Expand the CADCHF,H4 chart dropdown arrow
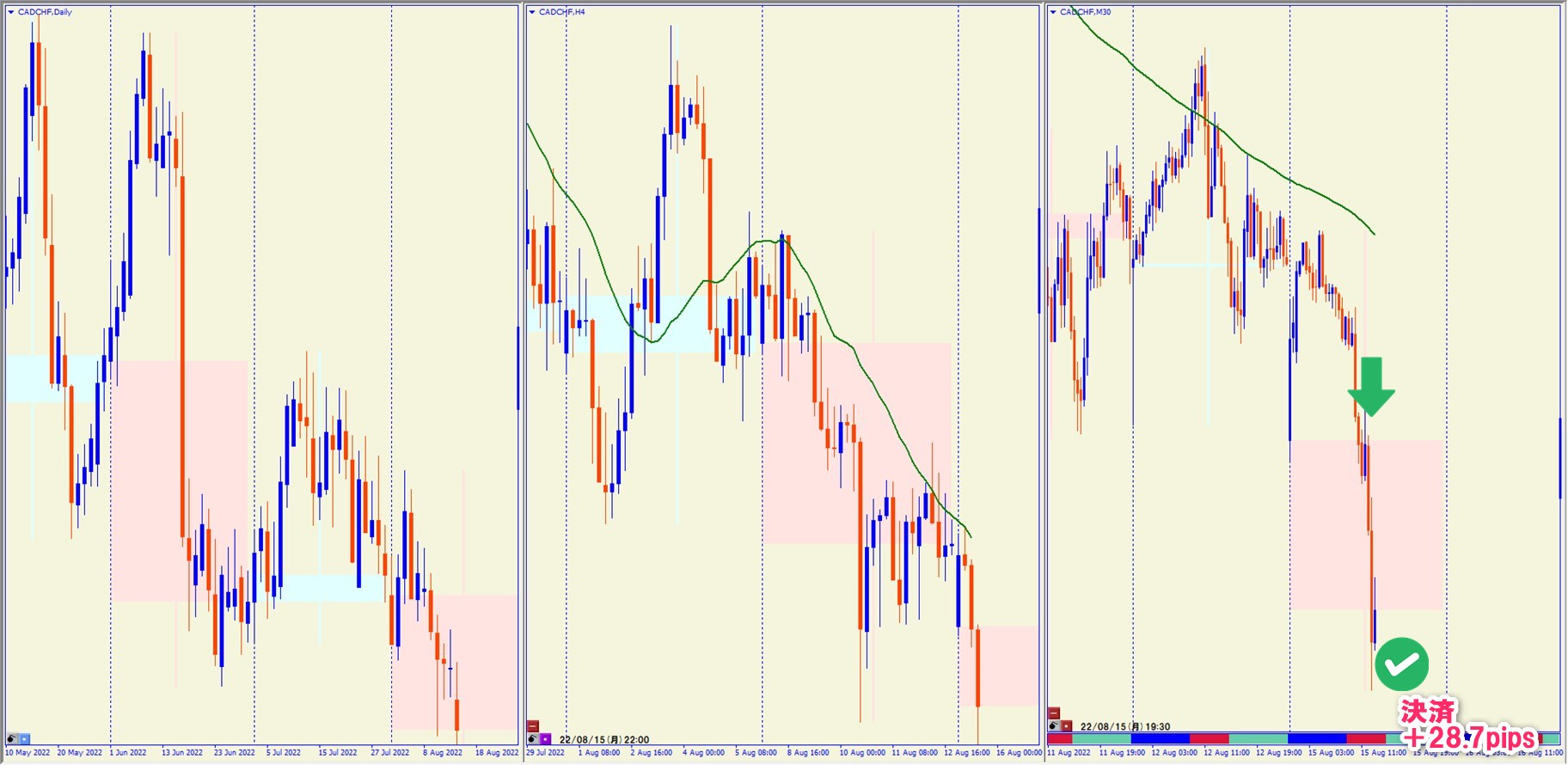This screenshot has height=765, width=1568. tap(532, 12)
